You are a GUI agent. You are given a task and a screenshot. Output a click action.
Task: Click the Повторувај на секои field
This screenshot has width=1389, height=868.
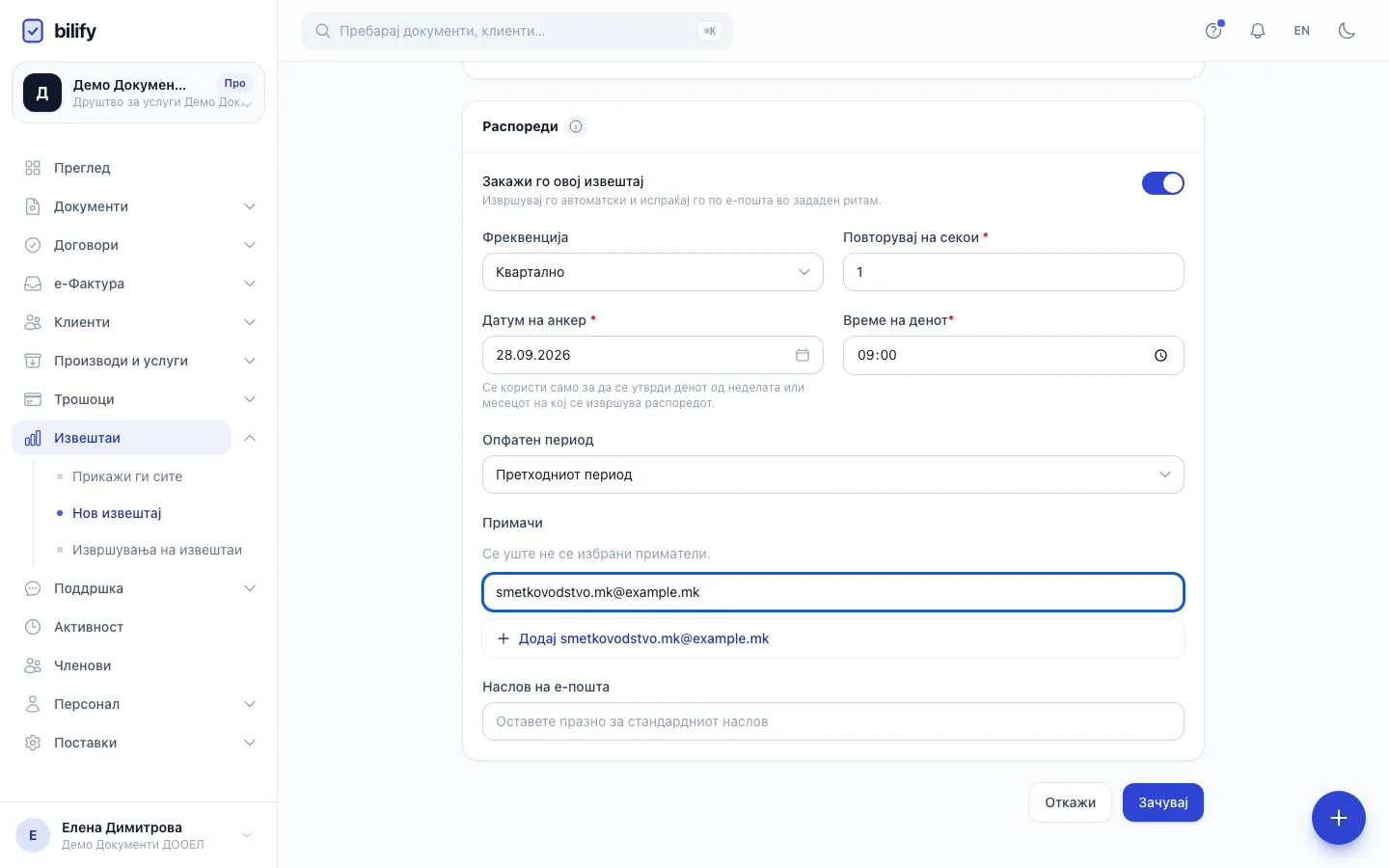pos(1013,272)
